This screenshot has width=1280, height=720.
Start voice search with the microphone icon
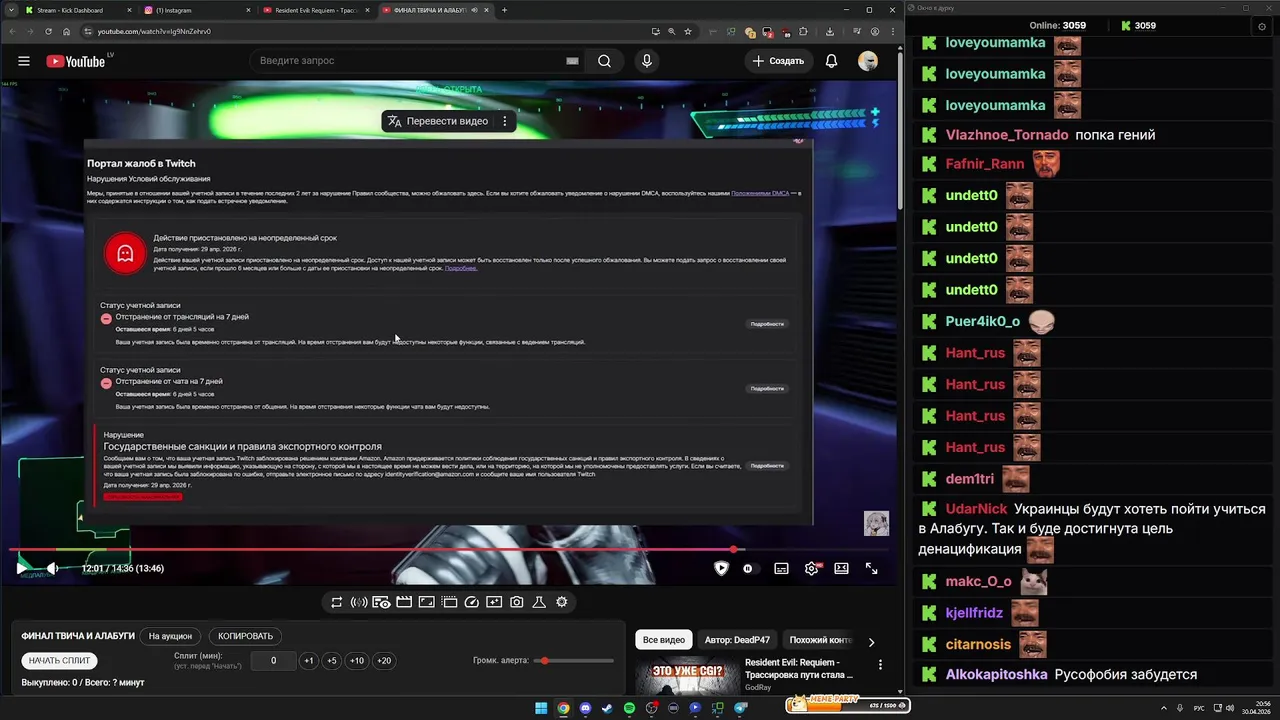[x=647, y=61]
